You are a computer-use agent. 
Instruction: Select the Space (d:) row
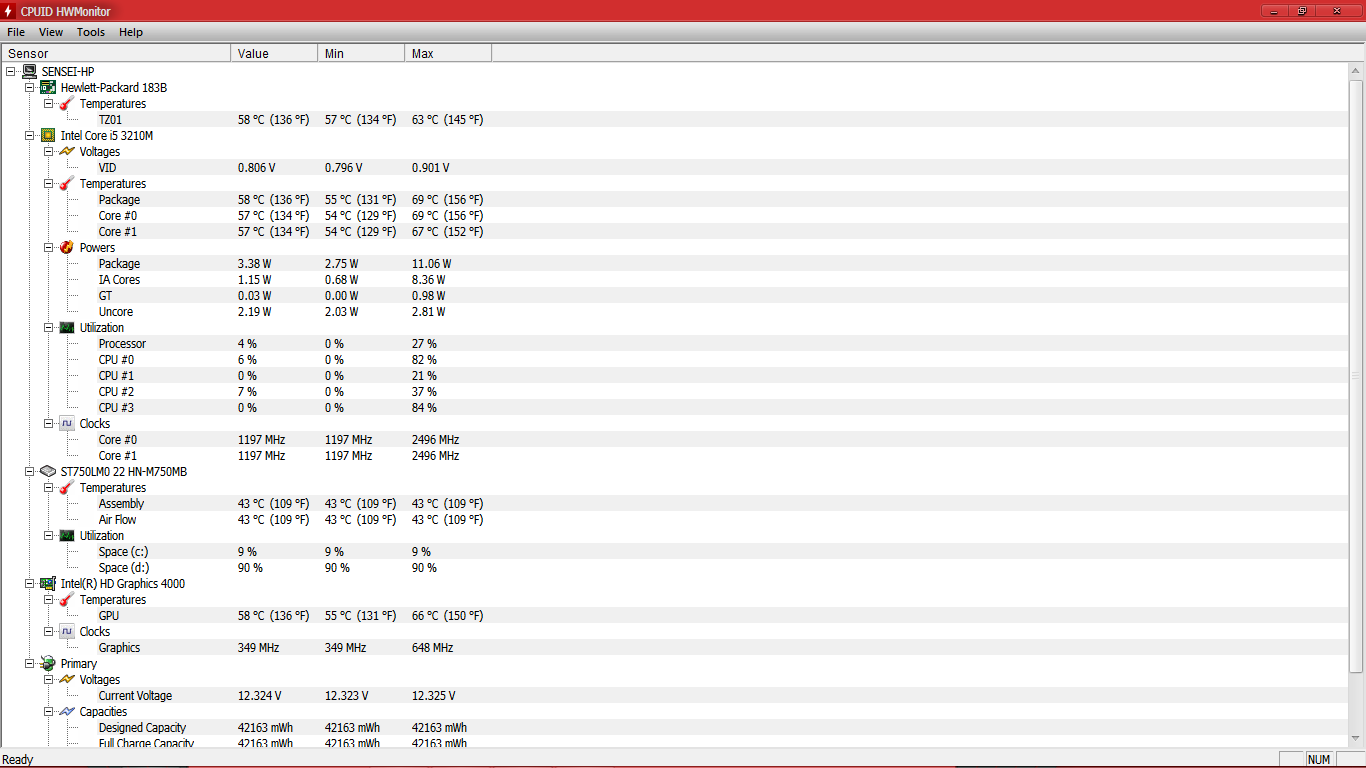(675, 568)
